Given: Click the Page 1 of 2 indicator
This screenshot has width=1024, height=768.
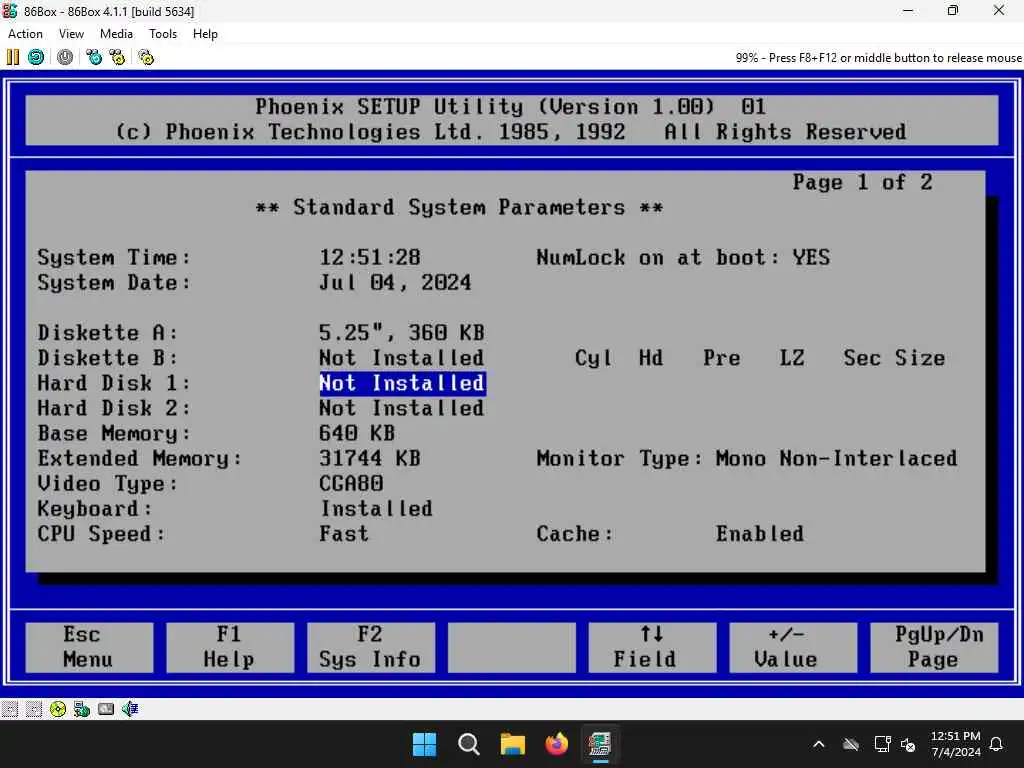Looking at the screenshot, I should tap(862, 182).
